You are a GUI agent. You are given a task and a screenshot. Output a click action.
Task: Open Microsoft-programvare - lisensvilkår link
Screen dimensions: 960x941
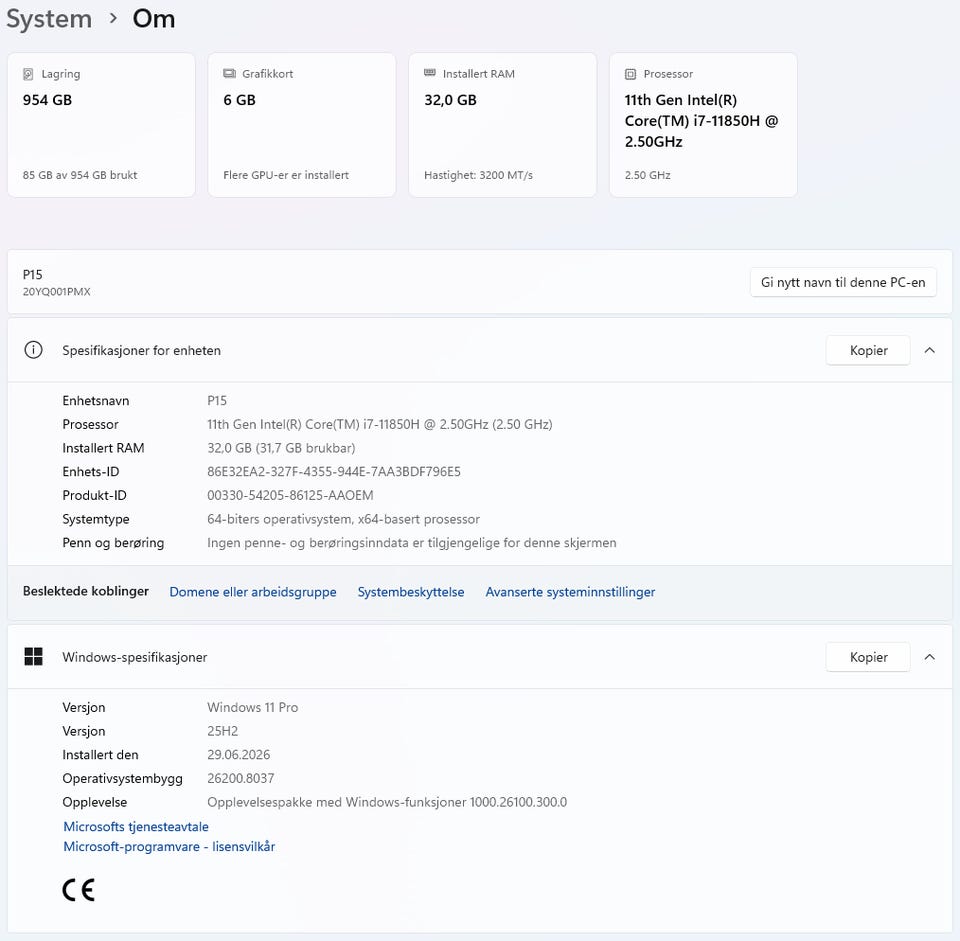[x=169, y=847]
